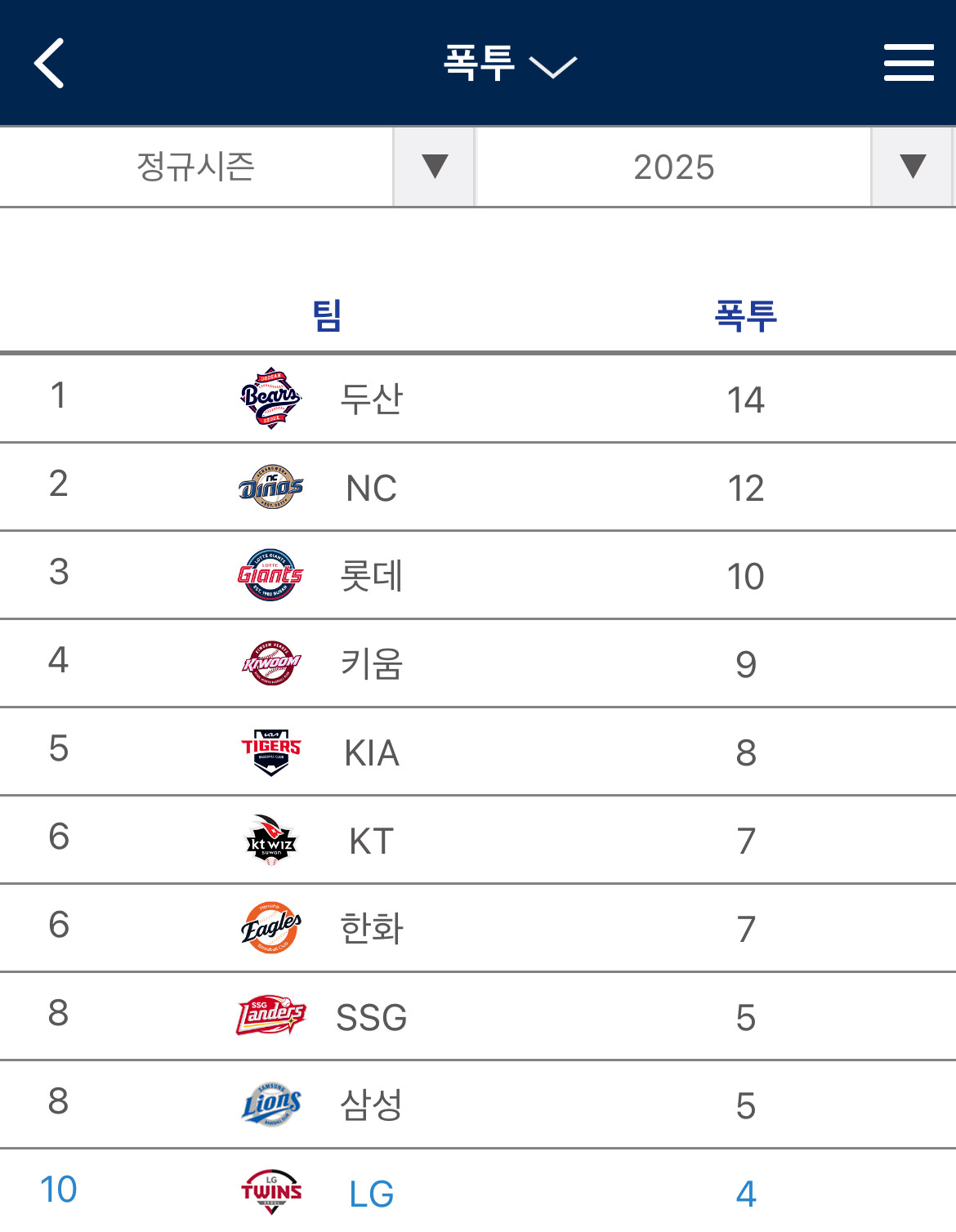Open the 두산 team name link
This screenshot has width=956, height=1232.
[372, 400]
